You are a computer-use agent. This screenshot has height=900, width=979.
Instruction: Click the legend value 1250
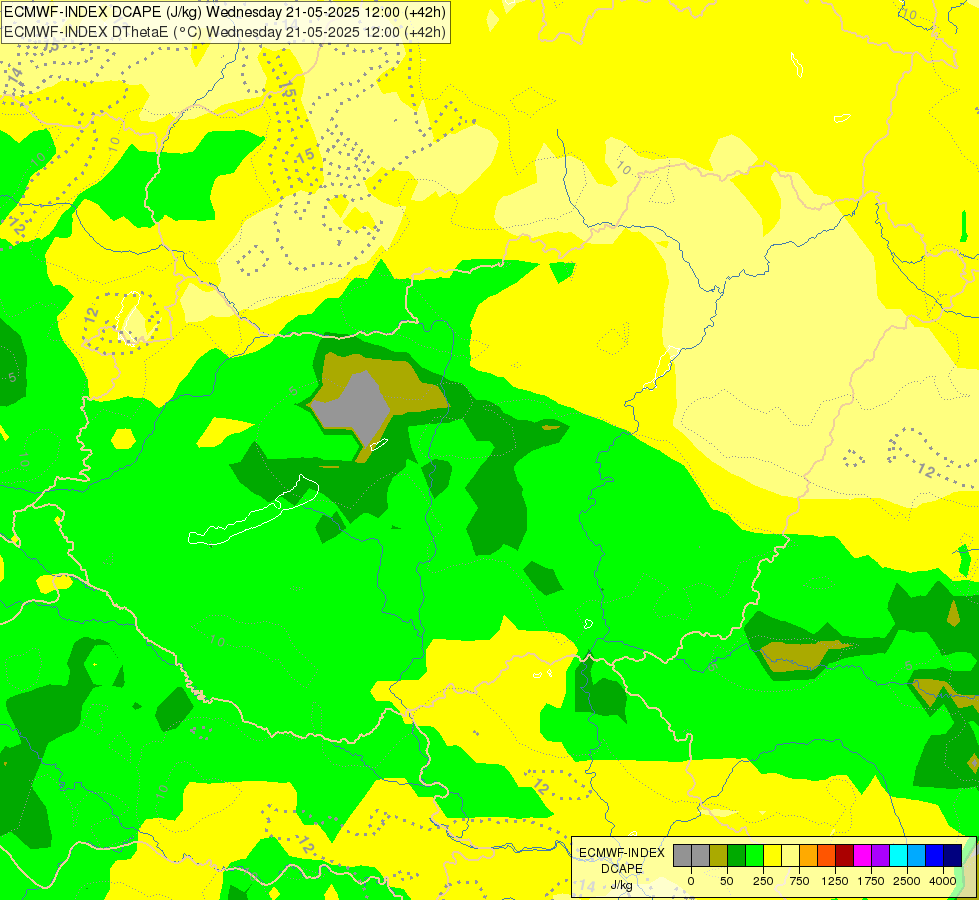pyautogui.click(x=835, y=881)
